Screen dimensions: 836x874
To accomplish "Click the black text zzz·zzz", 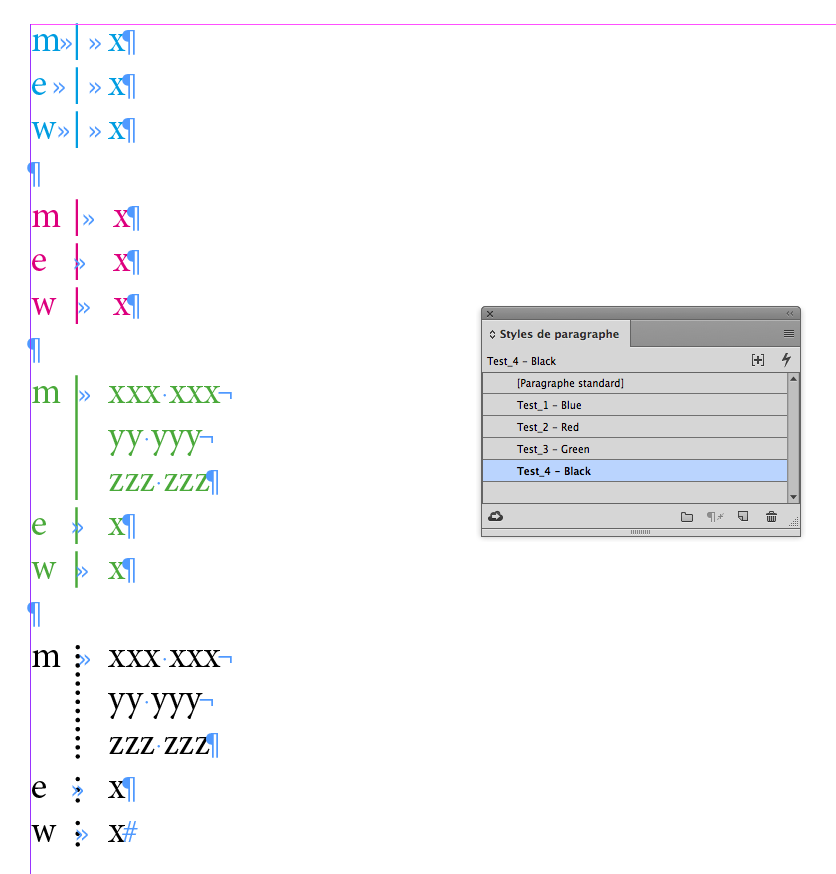I will (x=158, y=746).
